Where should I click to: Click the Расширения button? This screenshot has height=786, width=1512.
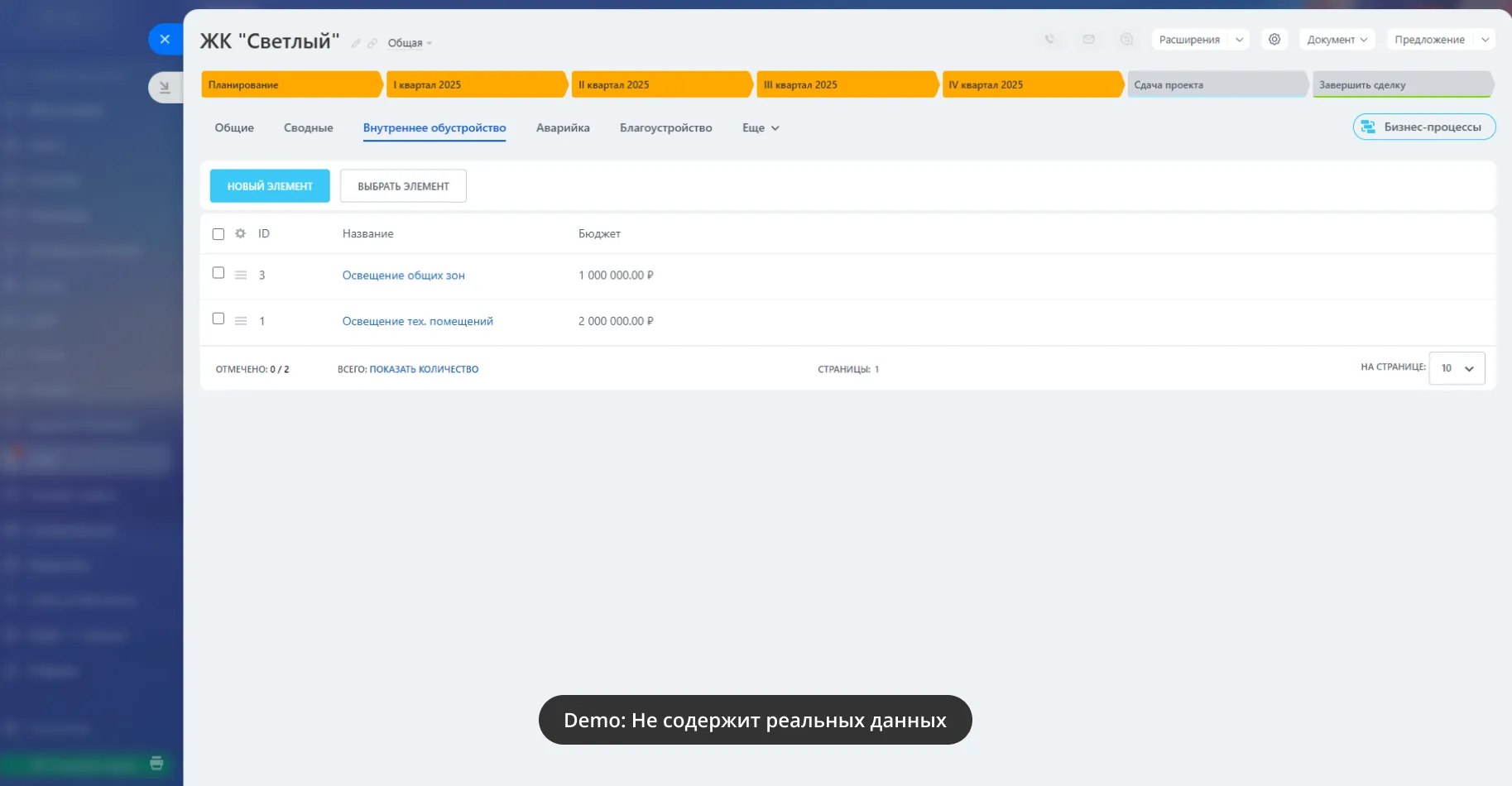[1189, 40]
